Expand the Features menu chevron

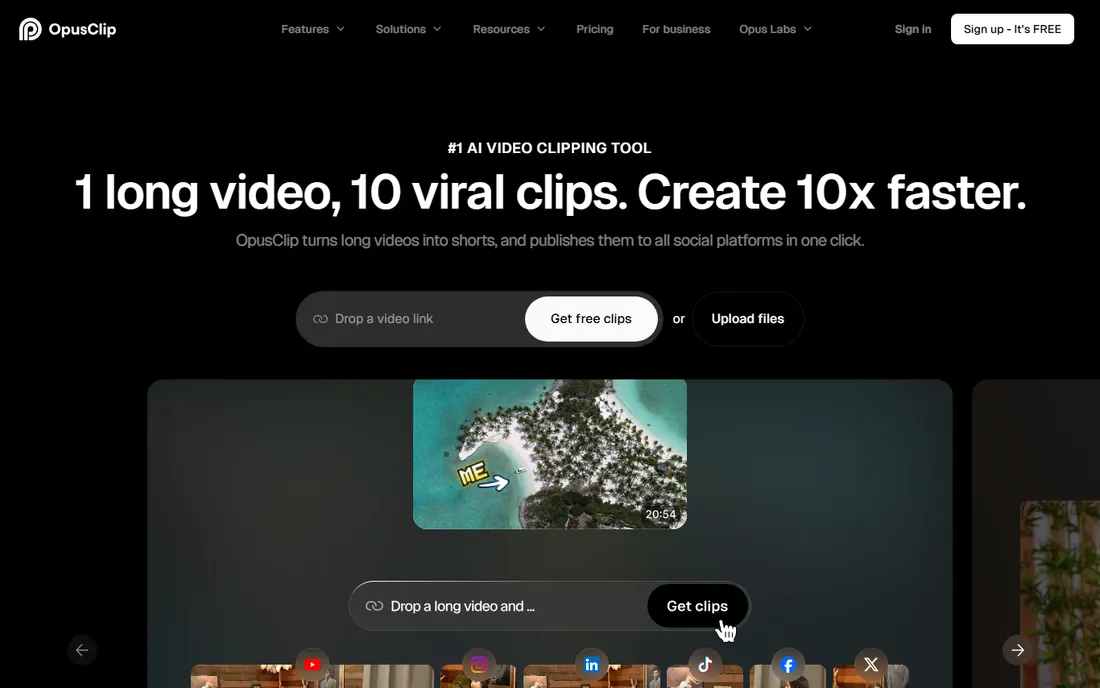click(x=341, y=29)
